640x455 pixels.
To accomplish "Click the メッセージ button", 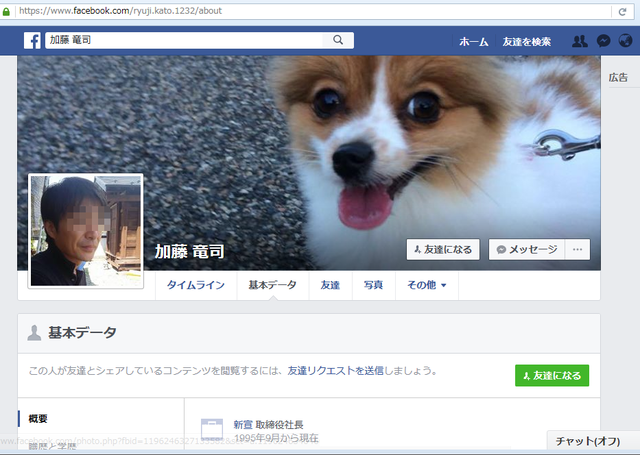I will 527,249.
